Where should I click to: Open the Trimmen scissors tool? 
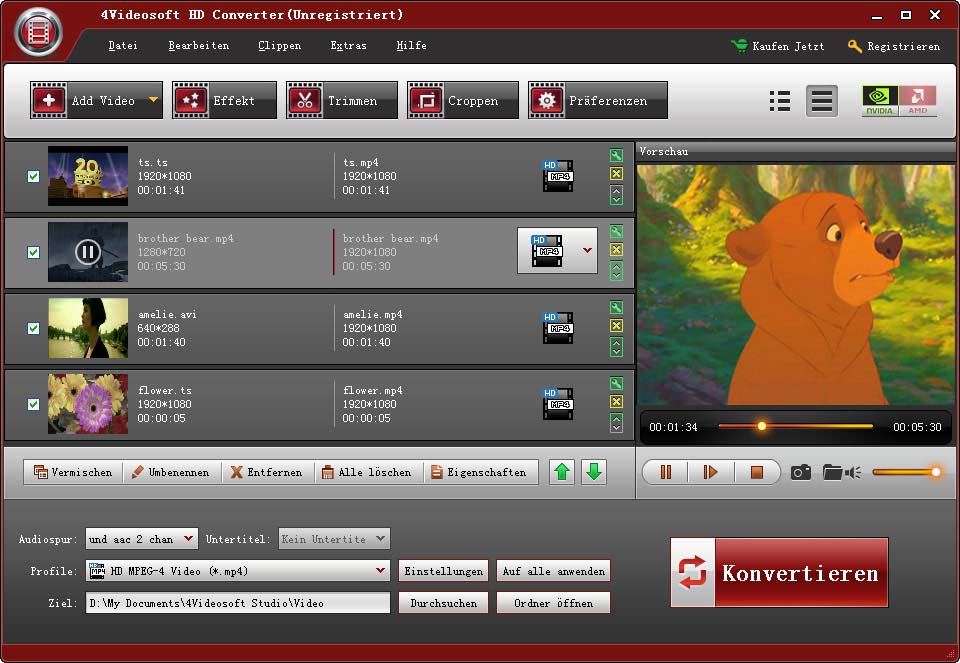pyautogui.click(x=342, y=100)
